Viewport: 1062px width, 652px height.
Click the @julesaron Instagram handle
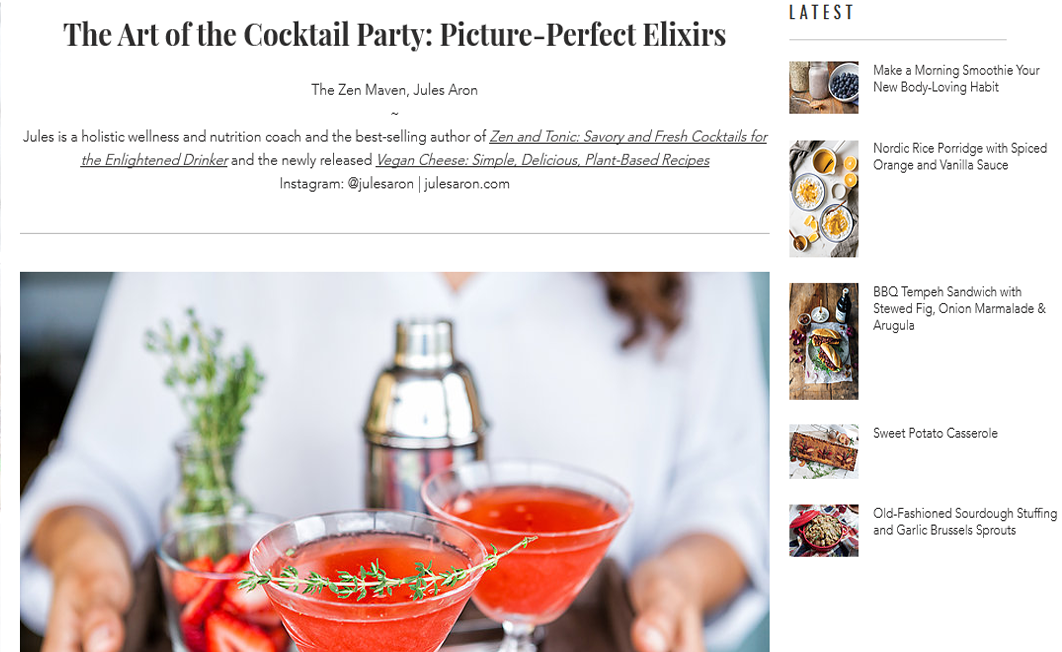pyautogui.click(x=380, y=184)
